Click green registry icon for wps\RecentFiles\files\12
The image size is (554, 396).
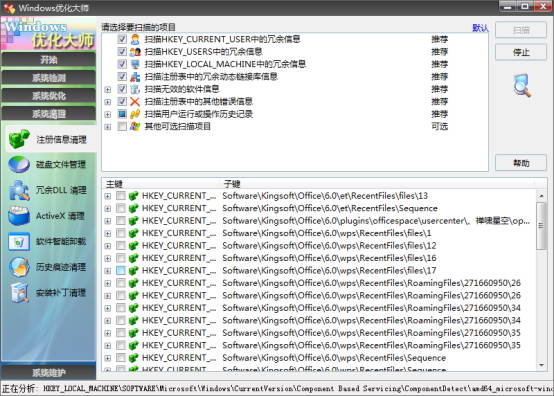(x=133, y=246)
